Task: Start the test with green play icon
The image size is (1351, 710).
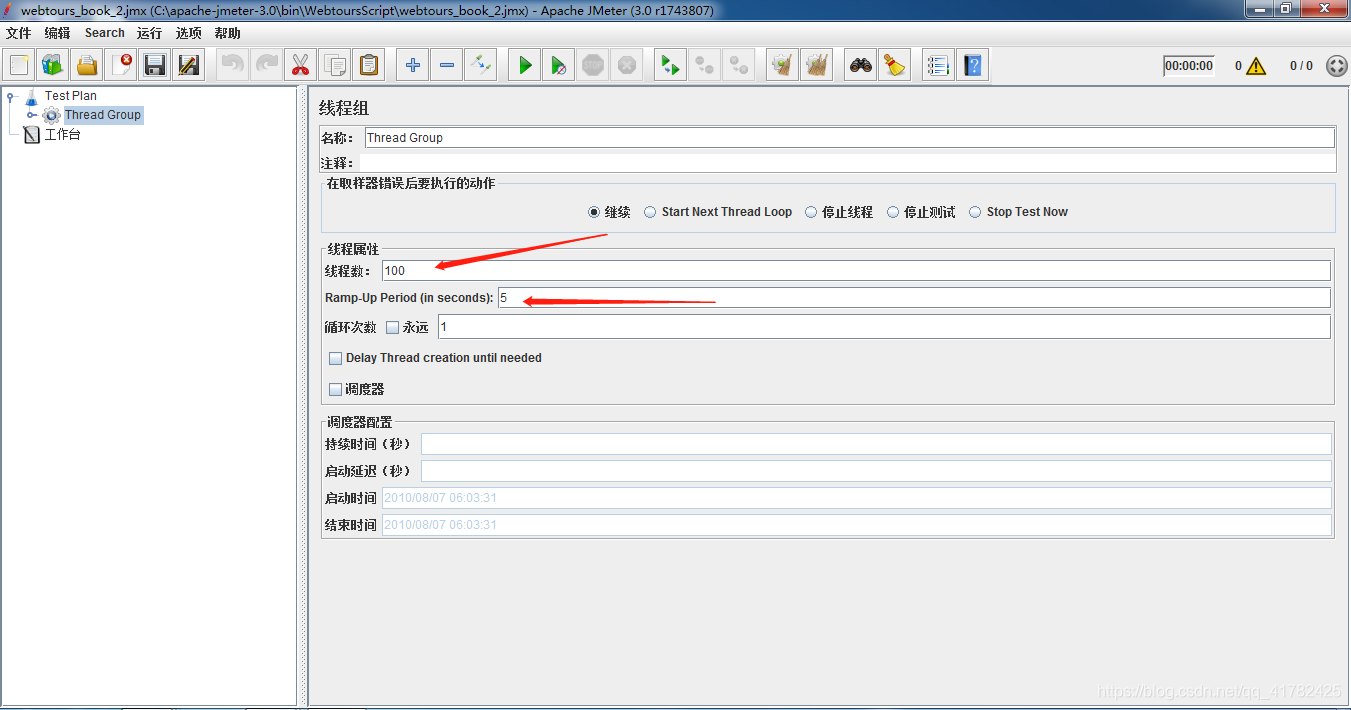Action: click(x=525, y=66)
